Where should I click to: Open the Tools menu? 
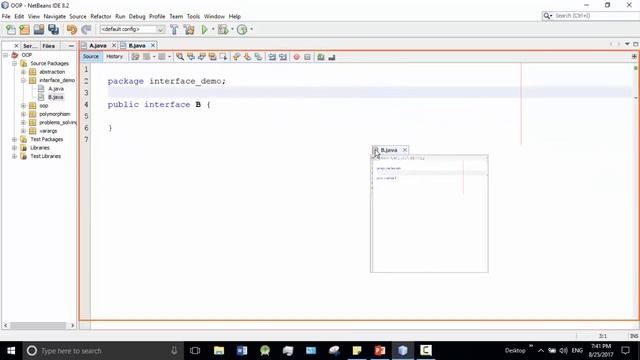pos(193,16)
